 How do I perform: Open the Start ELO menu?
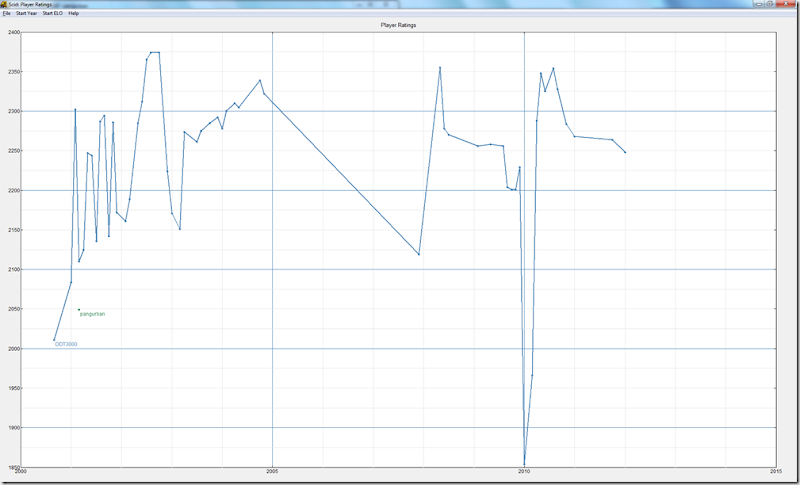pos(53,13)
